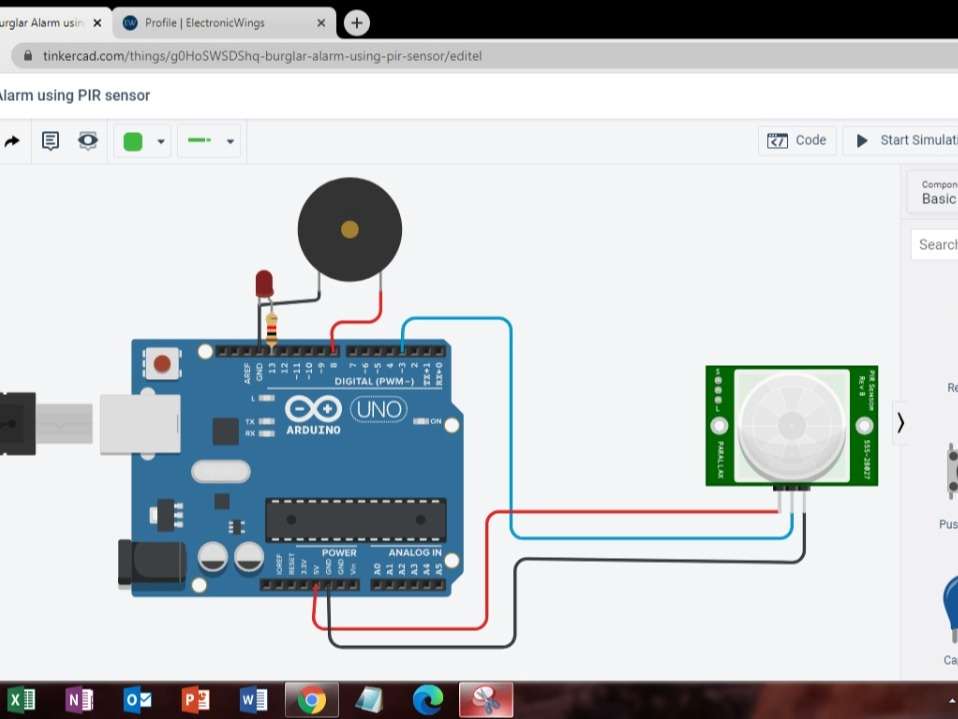Open Microsoft Edge from taskbar
Screen dimensions: 958x719
428,700
